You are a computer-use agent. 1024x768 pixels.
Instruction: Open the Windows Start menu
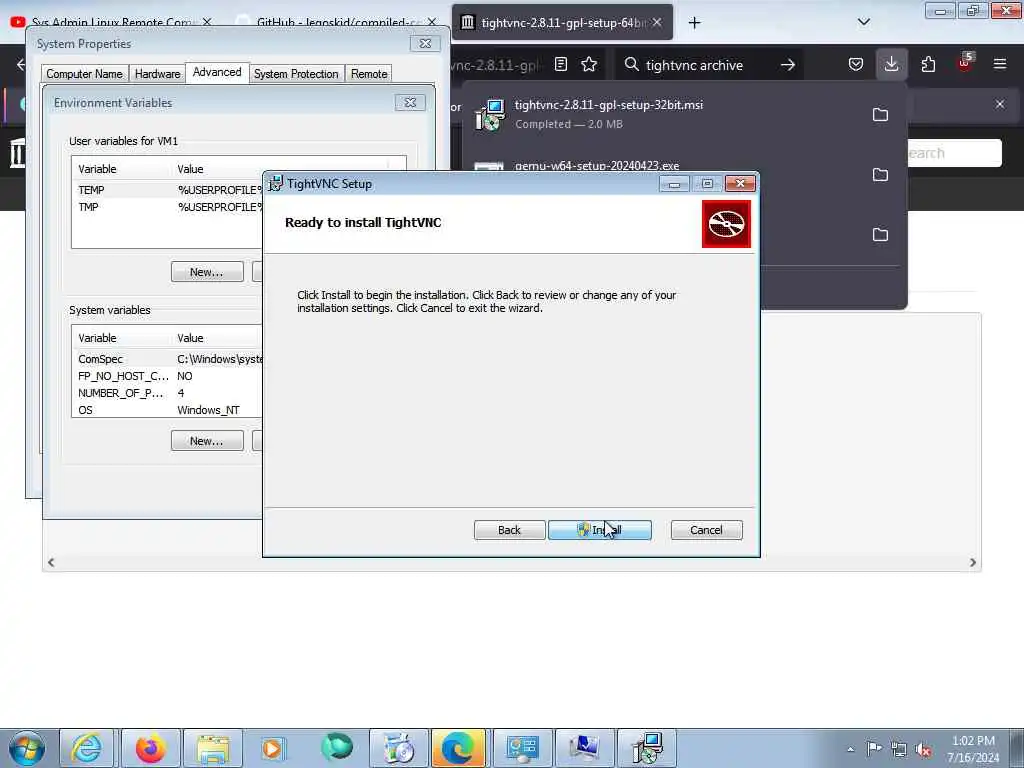click(27, 748)
